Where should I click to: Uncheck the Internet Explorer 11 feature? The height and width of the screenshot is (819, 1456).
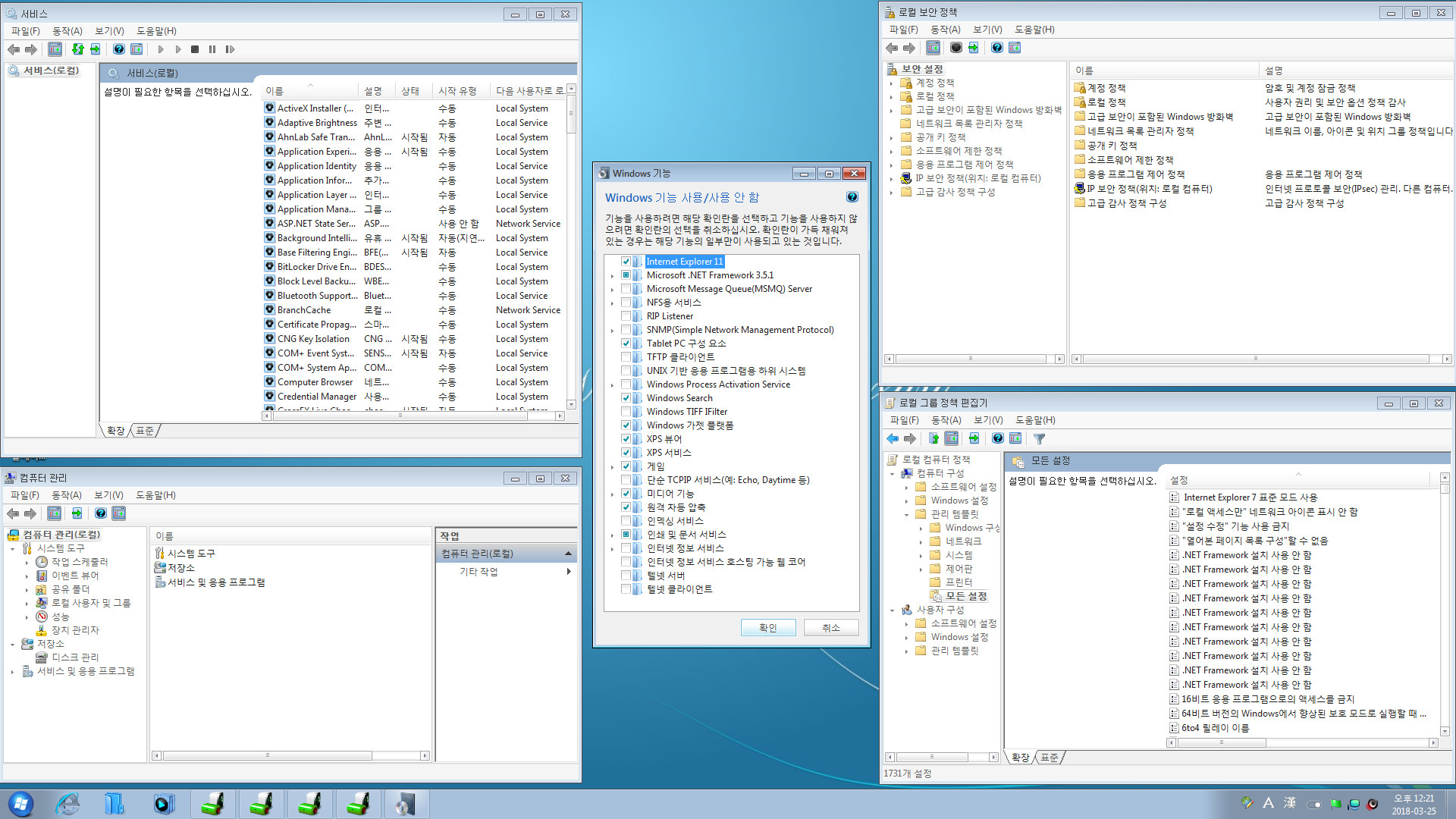pyautogui.click(x=626, y=262)
